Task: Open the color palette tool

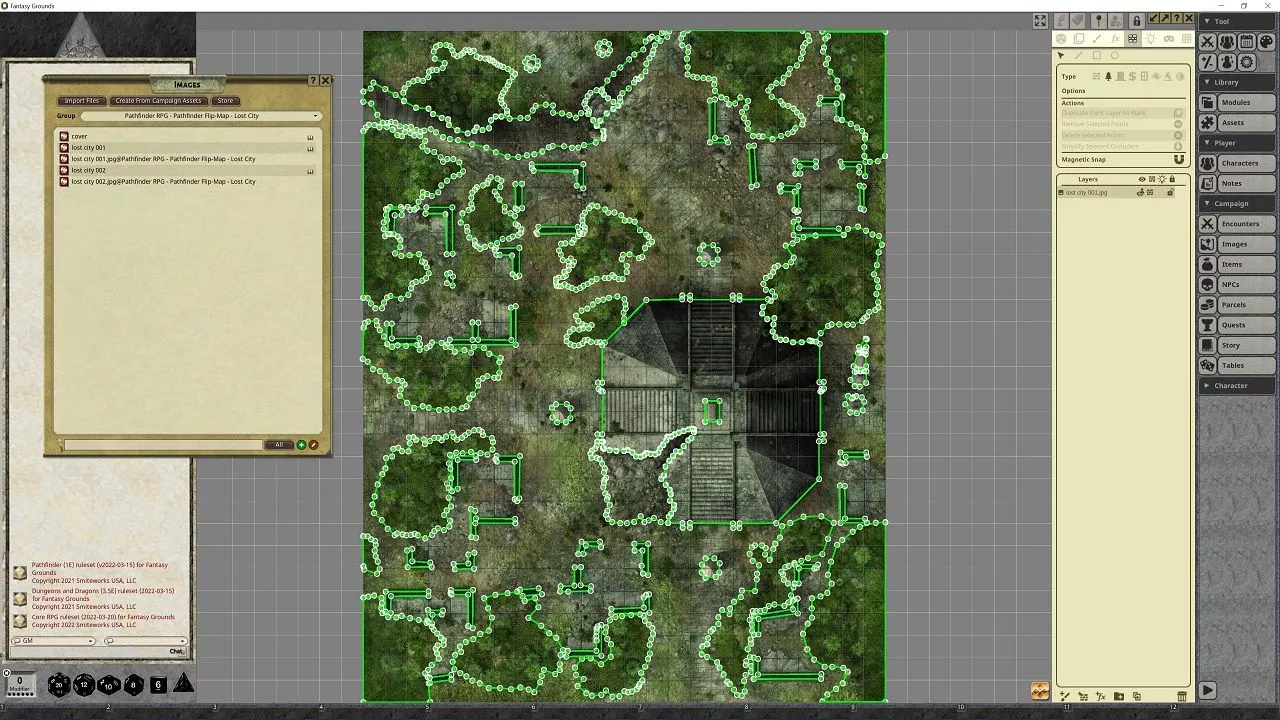Action: tap(1266, 42)
